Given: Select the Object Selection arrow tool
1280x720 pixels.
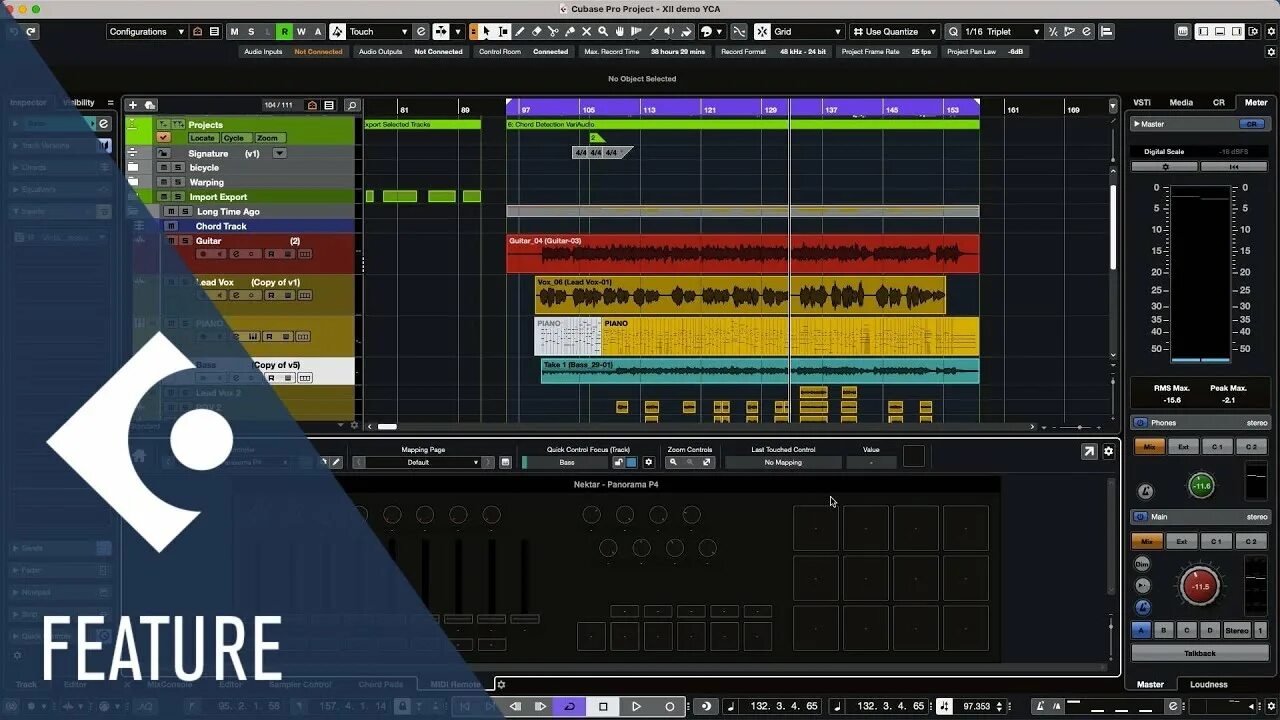Looking at the screenshot, I should 488,32.
